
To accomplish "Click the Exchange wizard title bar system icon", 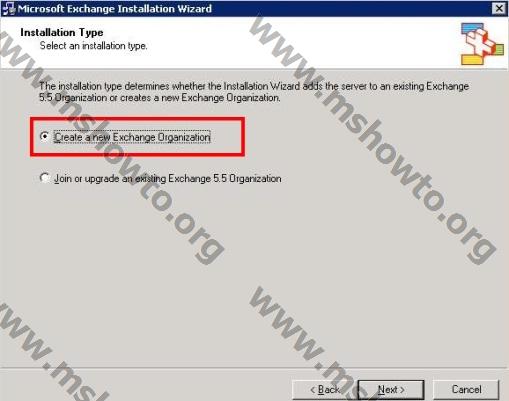I will pyautogui.click(x=9, y=8).
